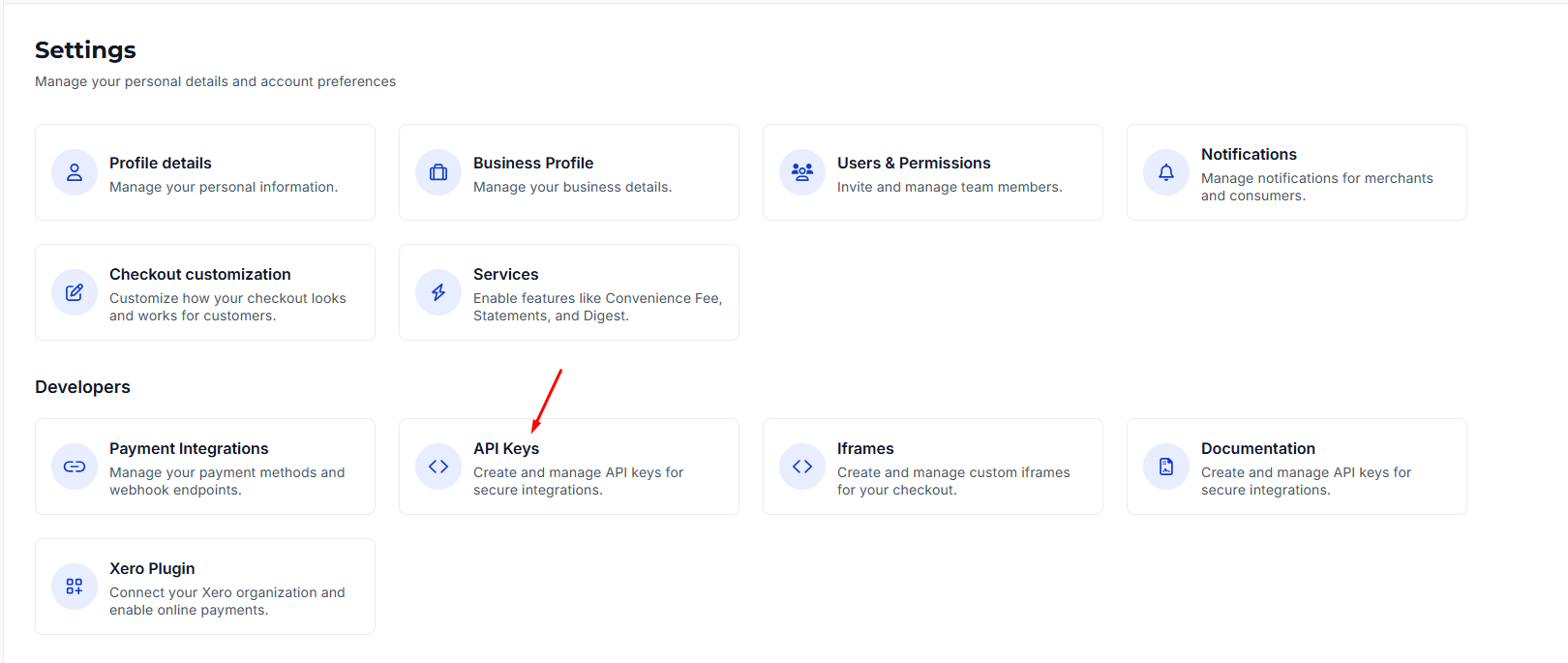Image resolution: width=1568 pixels, height=663 pixels.
Task: Click the Payment Integrations link icon
Action: coord(75,467)
